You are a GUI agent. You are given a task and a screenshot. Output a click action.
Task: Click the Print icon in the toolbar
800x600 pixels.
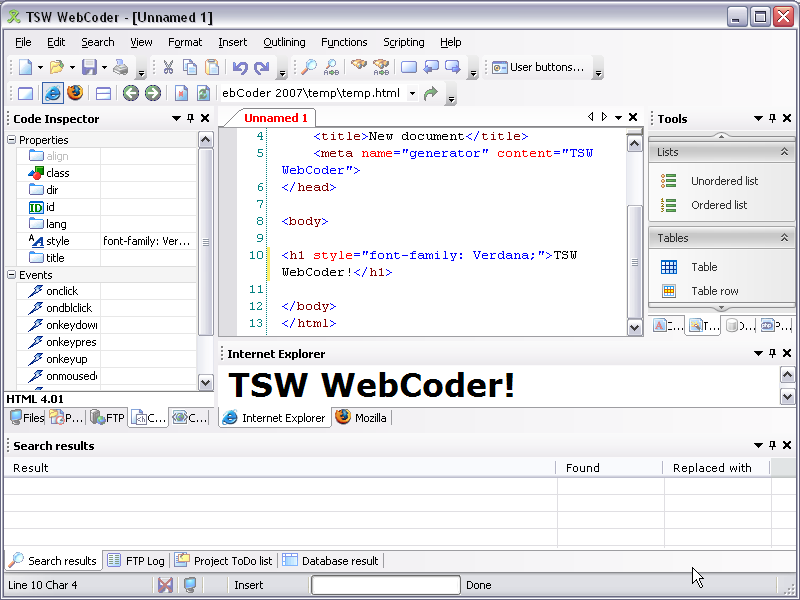coord(120,67)
